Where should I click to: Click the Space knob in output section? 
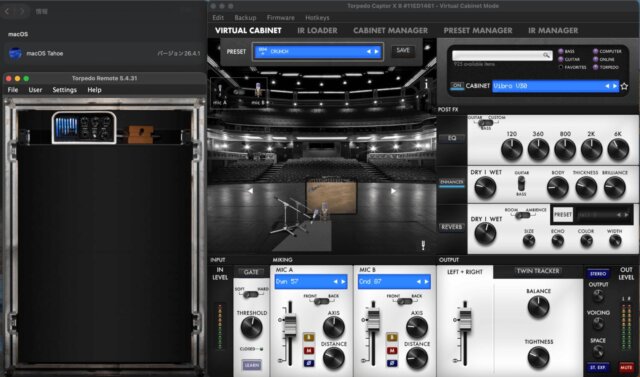click(x=598, y=352)
